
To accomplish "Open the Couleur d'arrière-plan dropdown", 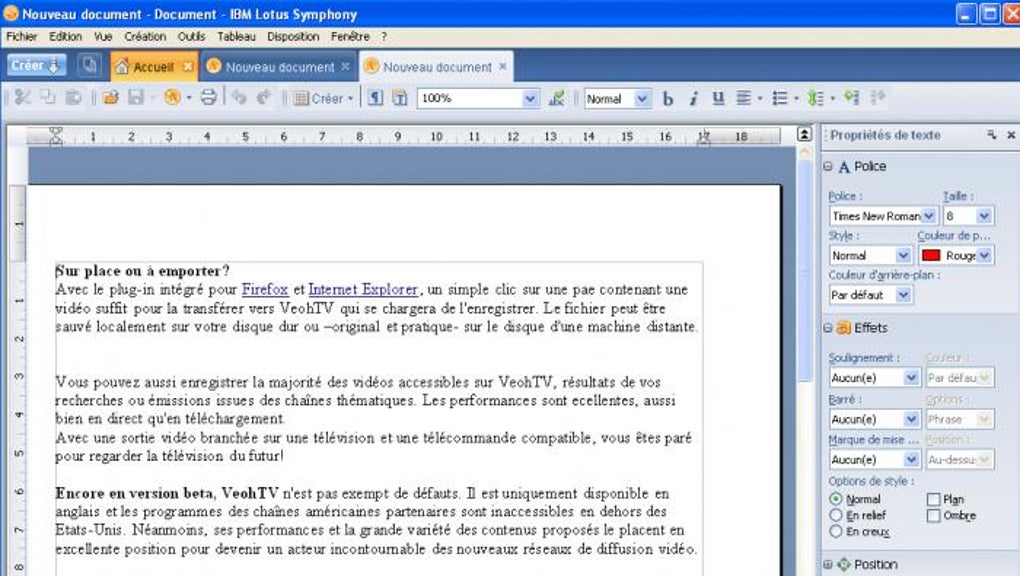I will point(903,295).
